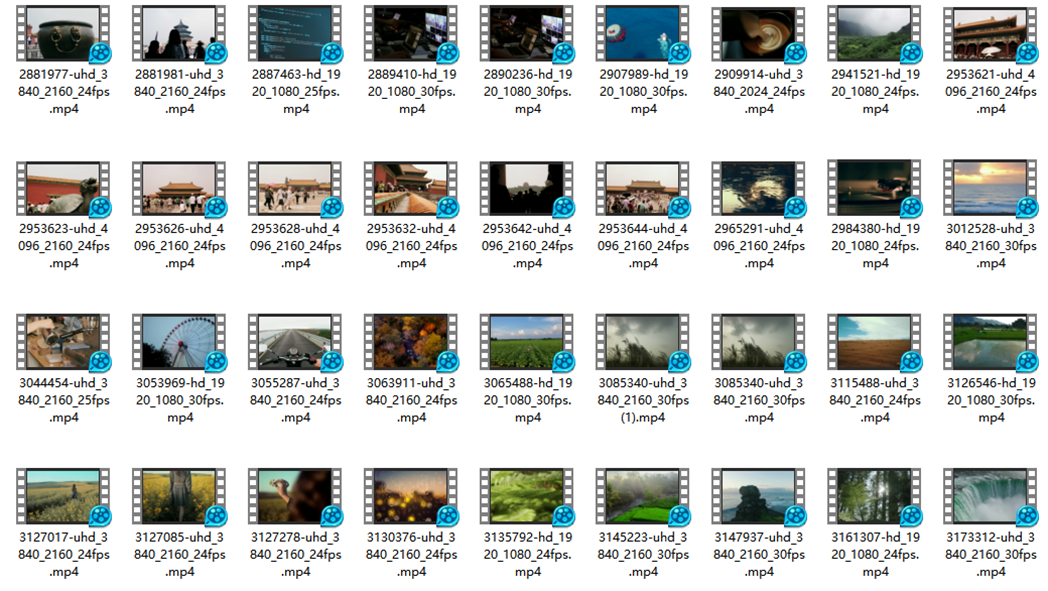Select the 3012528-uhd ocean sunset video thumbnail
1048x591 pixels.
click(991, 187)
